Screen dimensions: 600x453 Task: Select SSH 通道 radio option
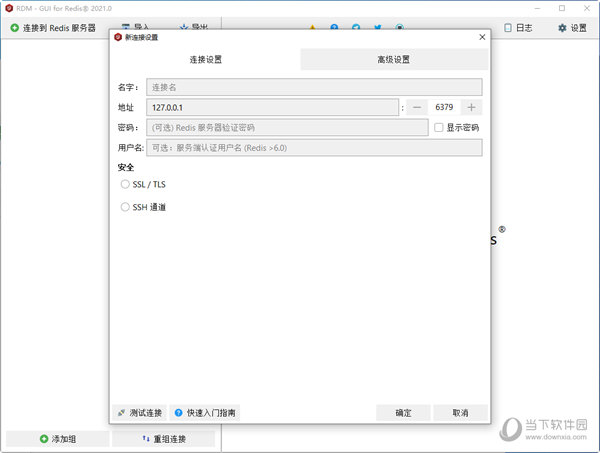coord(125,207)
